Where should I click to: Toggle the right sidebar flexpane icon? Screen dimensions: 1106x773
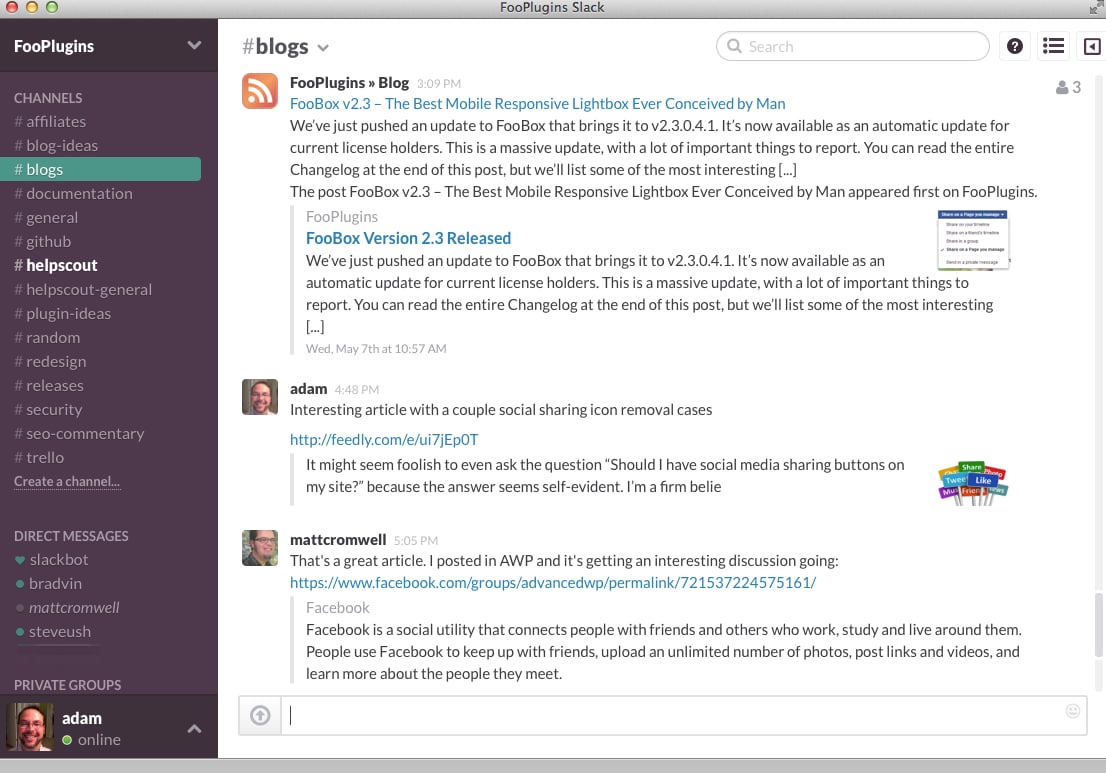pyautogui.click(x=1091, y=46)
